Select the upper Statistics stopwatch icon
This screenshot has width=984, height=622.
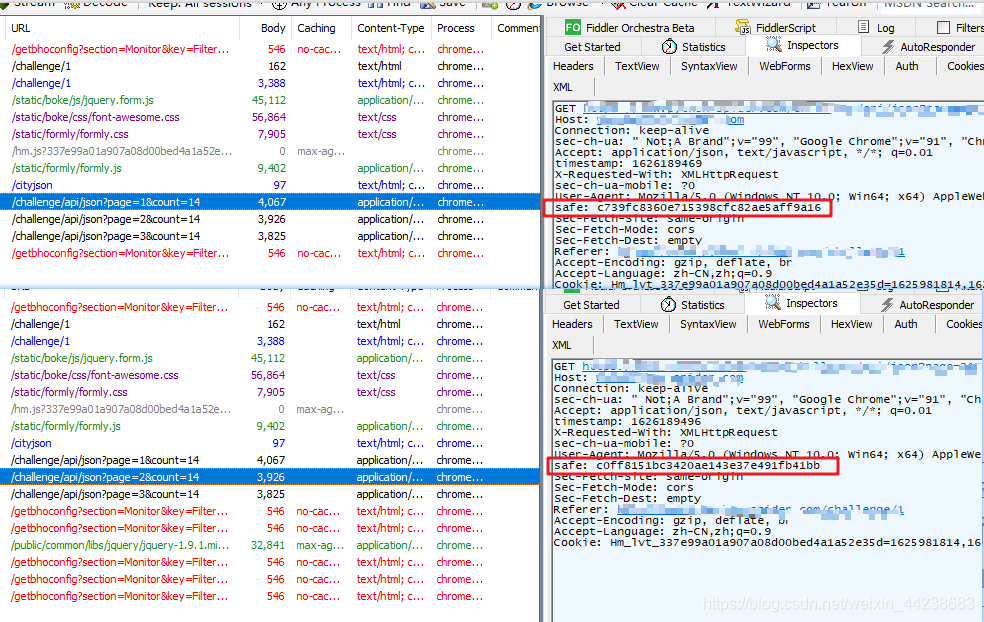[669, 46]
